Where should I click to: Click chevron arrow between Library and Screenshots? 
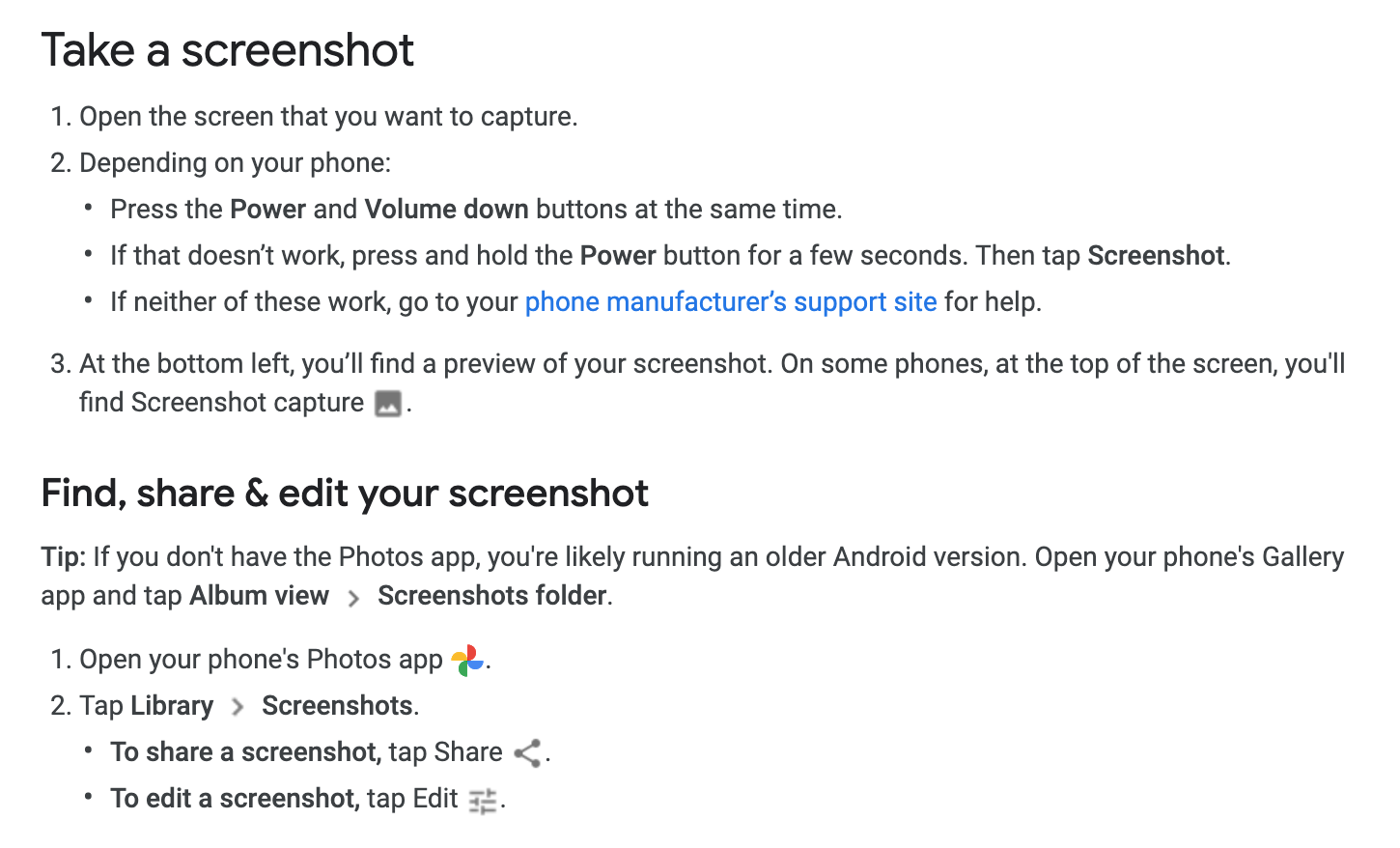pos(238,708)
